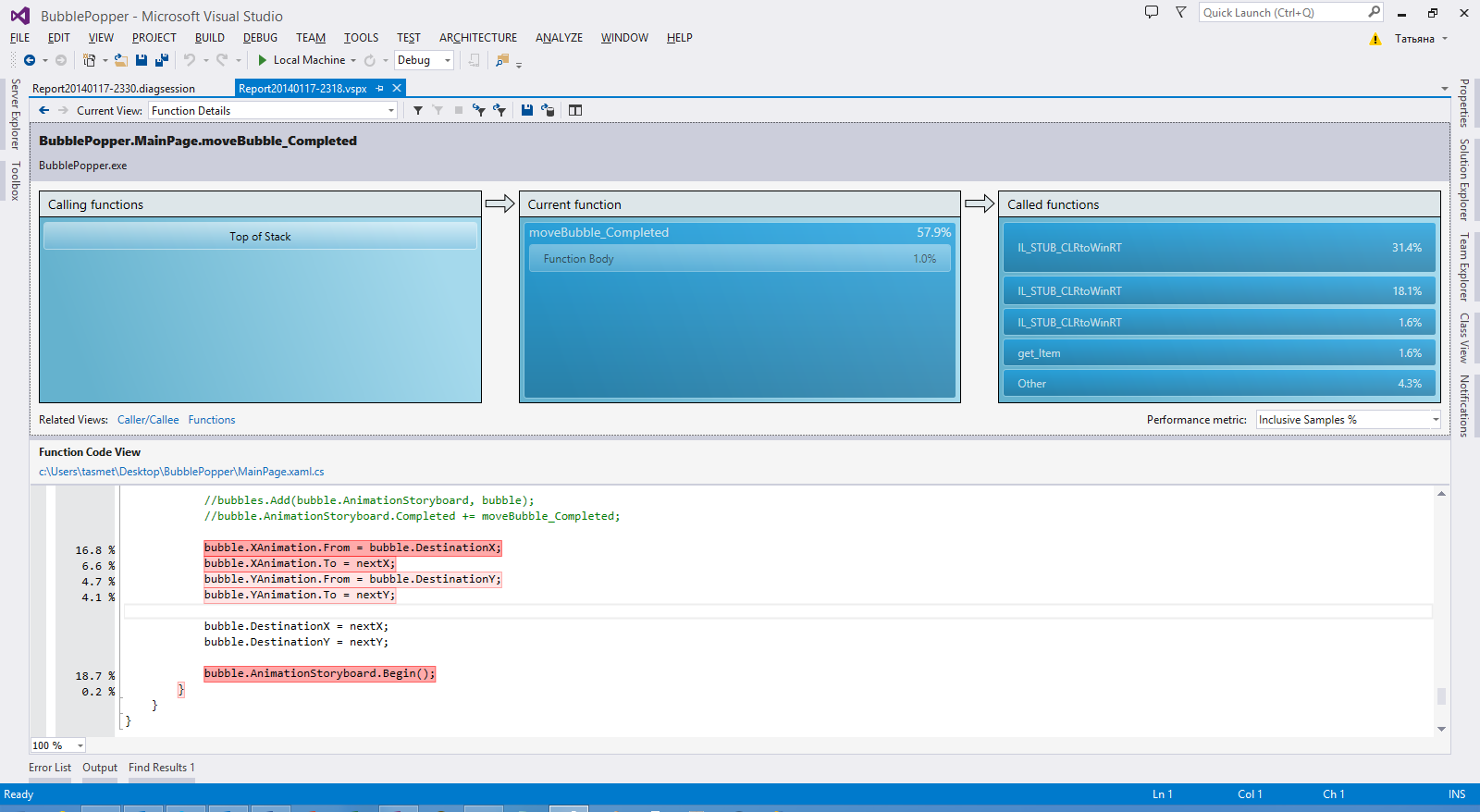Click the code view scroll down arrow
1480x812 pixels.
1441,729
